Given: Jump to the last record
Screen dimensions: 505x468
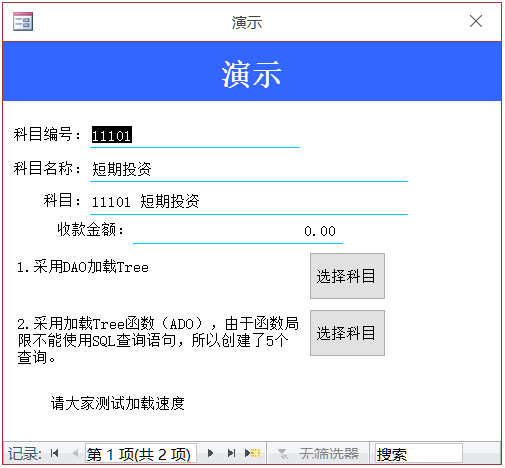Looking at the screenshot, I should (x=231, y=453).
